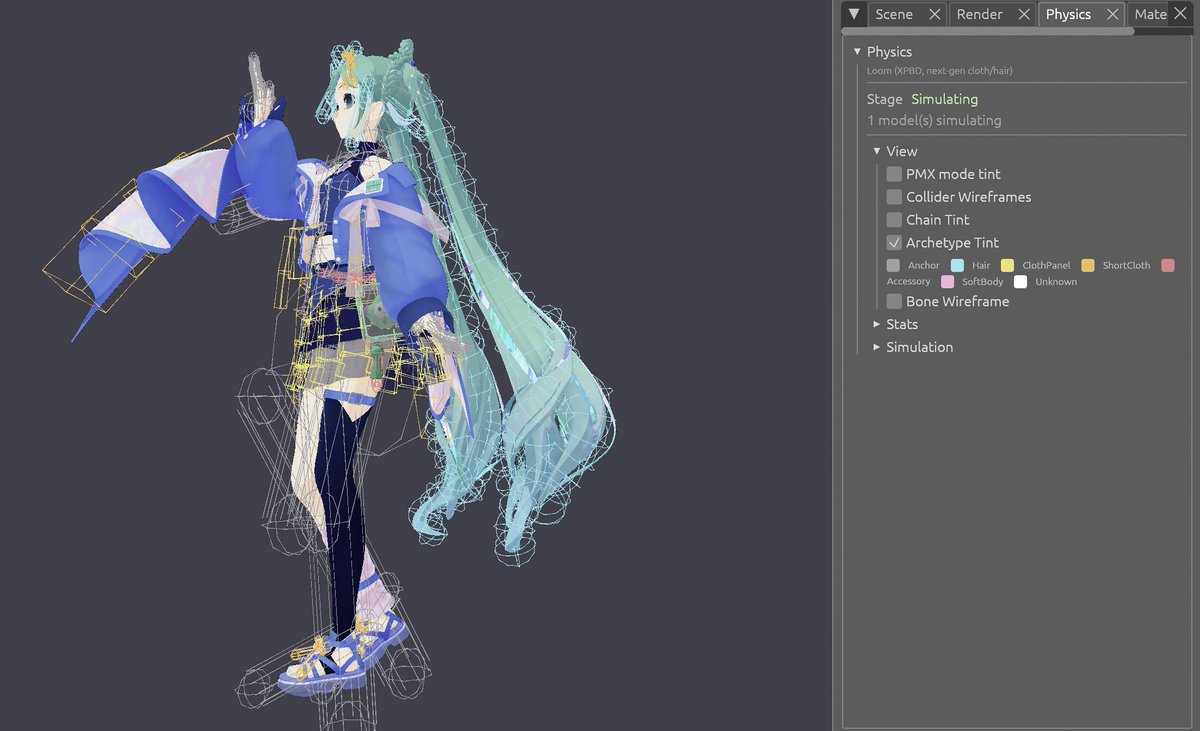Click the gray Anchor color swatch

(x=893, y=265)
